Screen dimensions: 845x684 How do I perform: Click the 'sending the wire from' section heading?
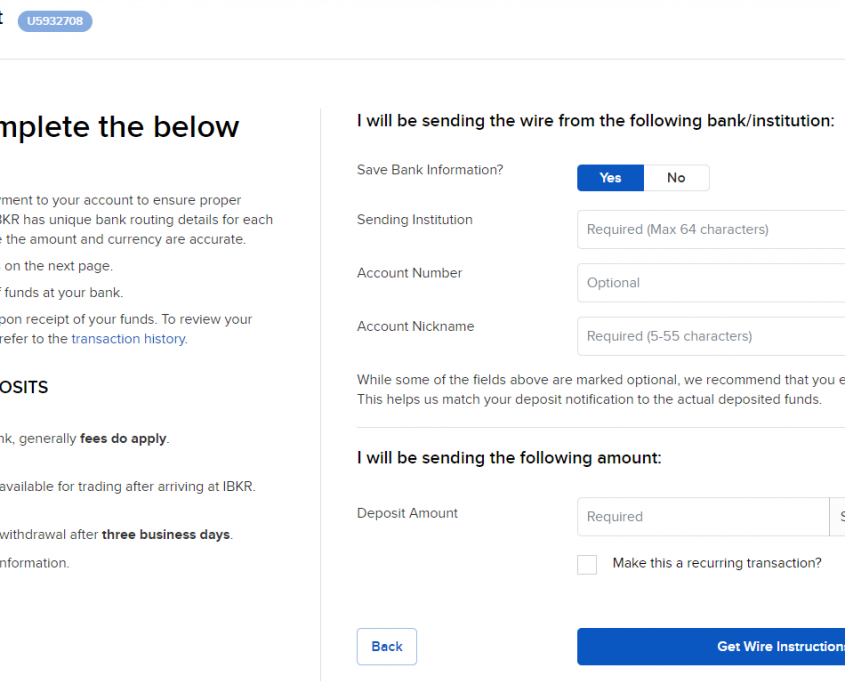pos(595,121)
